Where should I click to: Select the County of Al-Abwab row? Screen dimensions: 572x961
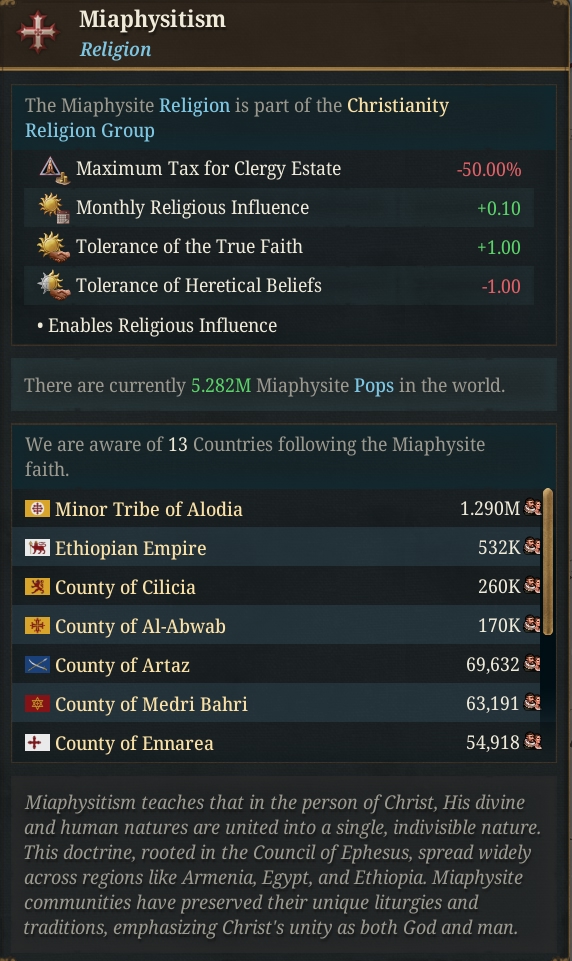coord(276,626)
